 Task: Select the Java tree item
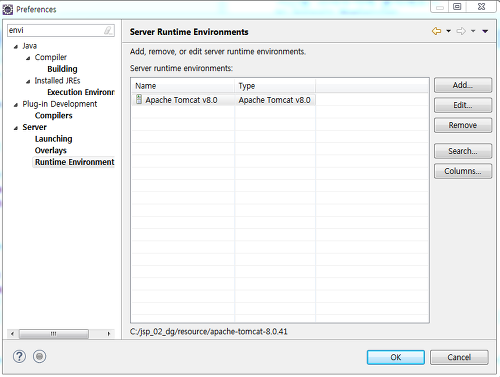29,46
